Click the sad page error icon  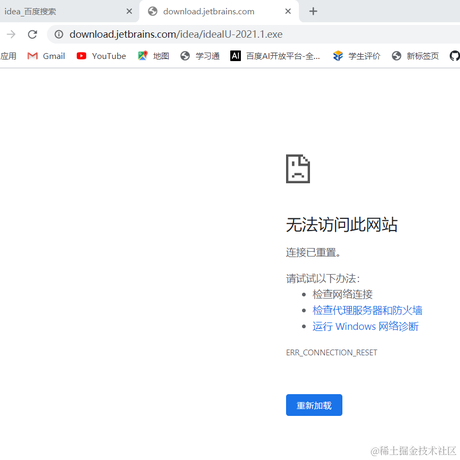298,169
